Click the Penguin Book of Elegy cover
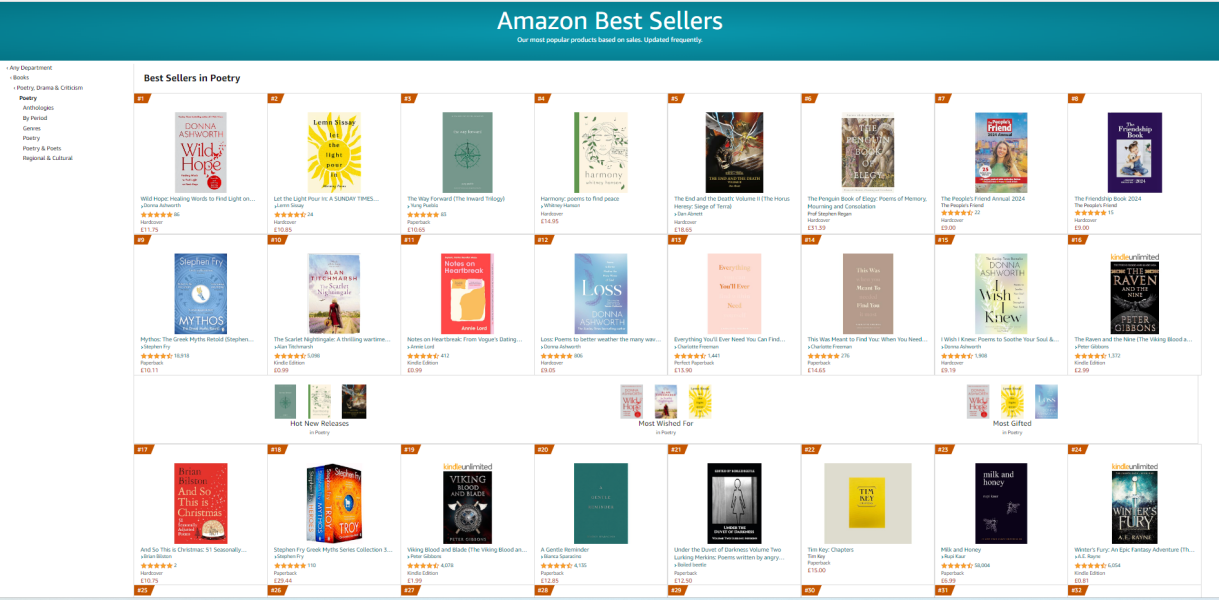The width and height of the screenshot is (1219, 600). [869, 152]
